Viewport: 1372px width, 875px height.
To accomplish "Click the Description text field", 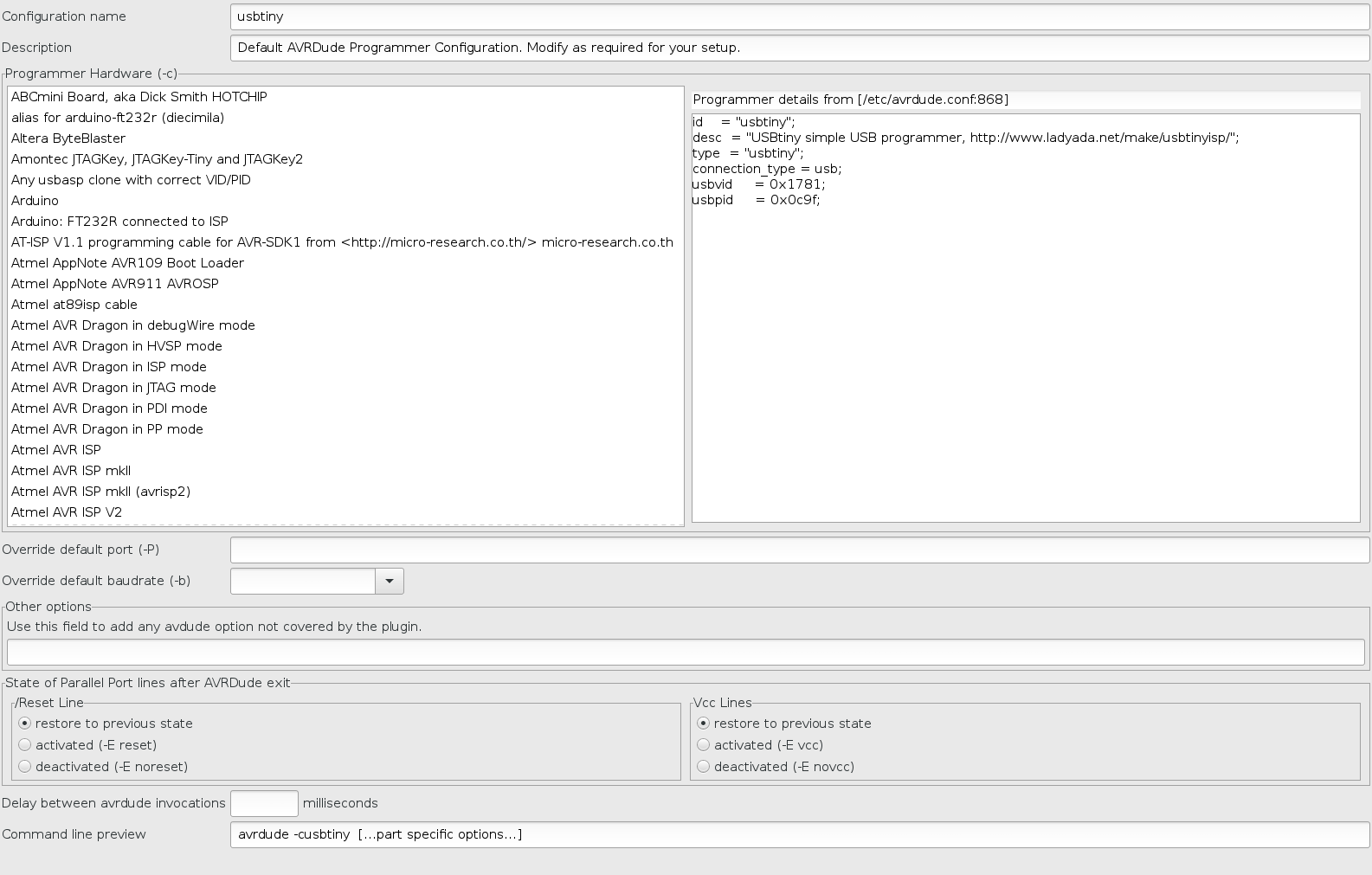I will pyautogui.click(x=800, y=48).
